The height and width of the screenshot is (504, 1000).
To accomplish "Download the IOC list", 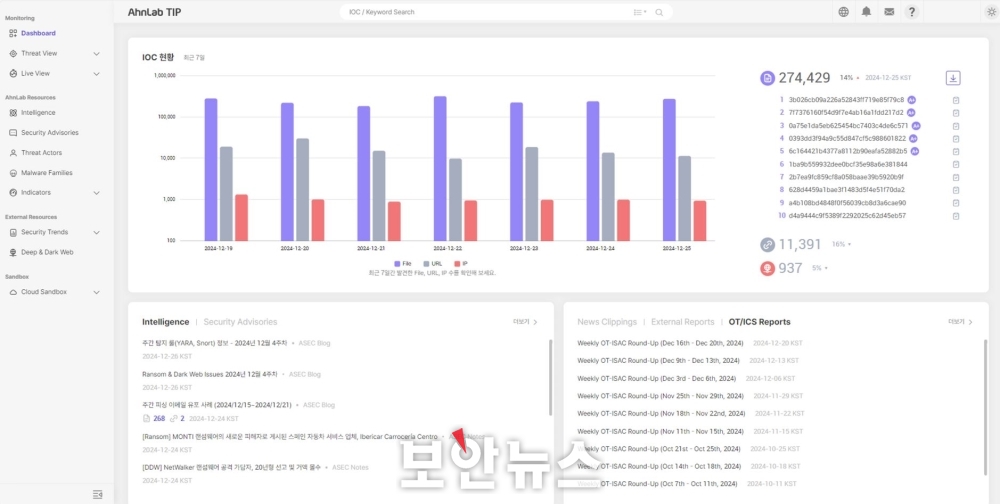I will (953, 78).
